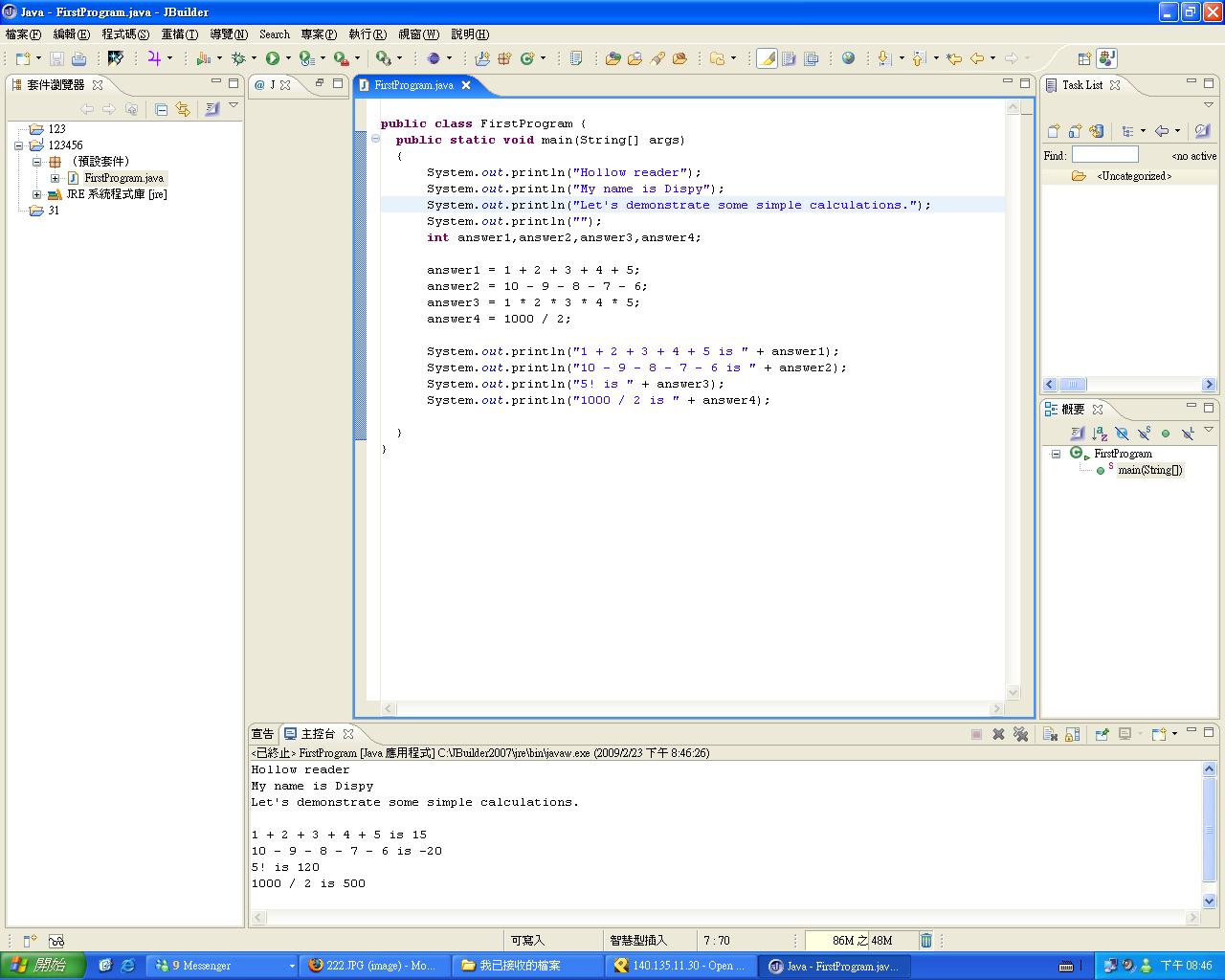Select Uncategorized folder in Task List

pos(1133,176)
